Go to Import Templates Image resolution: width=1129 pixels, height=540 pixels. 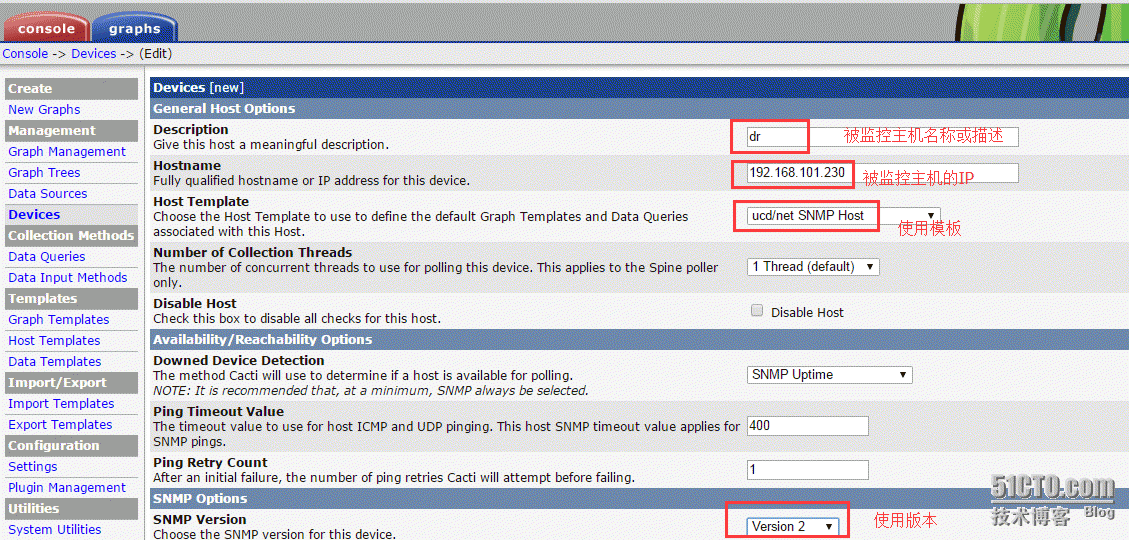61,403
